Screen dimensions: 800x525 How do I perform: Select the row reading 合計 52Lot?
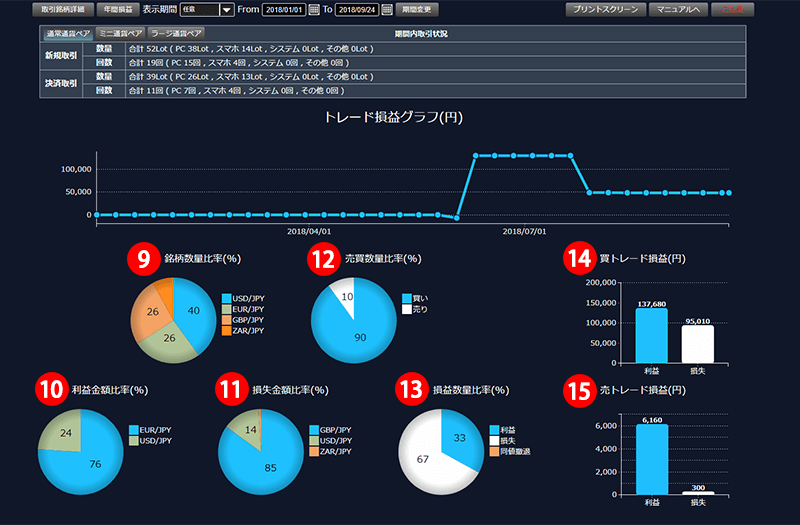[435, 49]
